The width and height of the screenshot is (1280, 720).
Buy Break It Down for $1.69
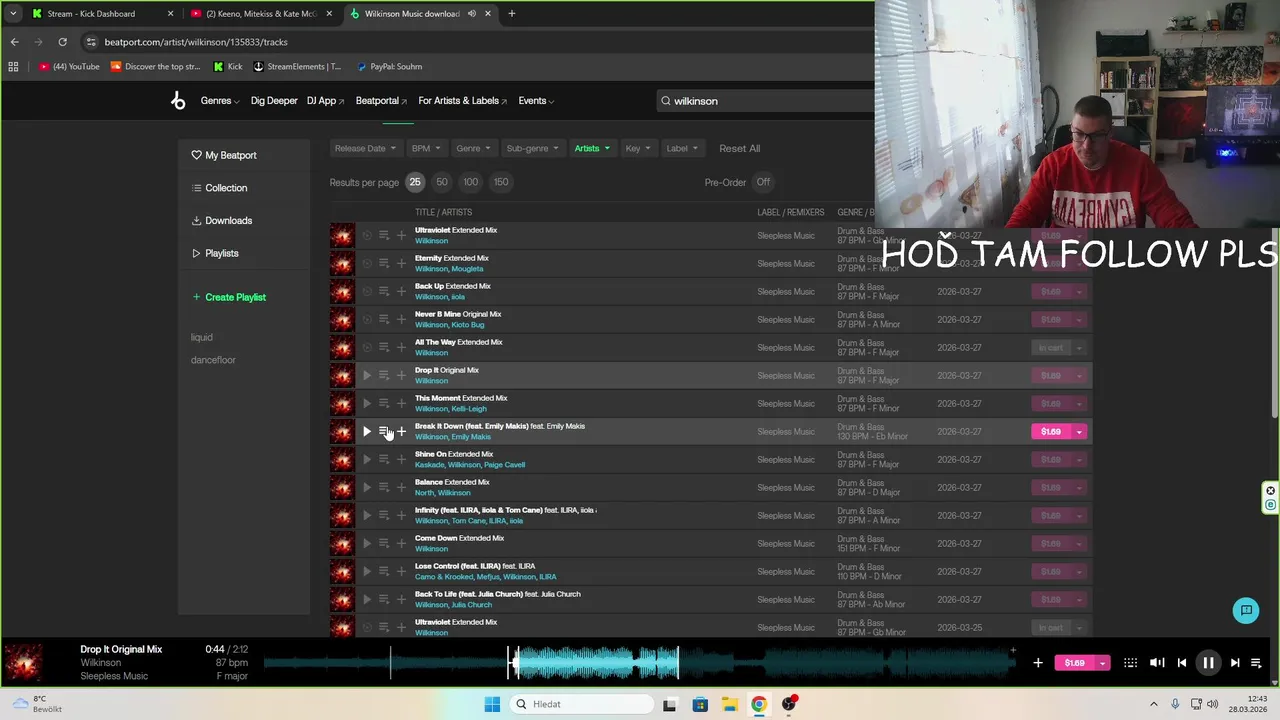1051,432
